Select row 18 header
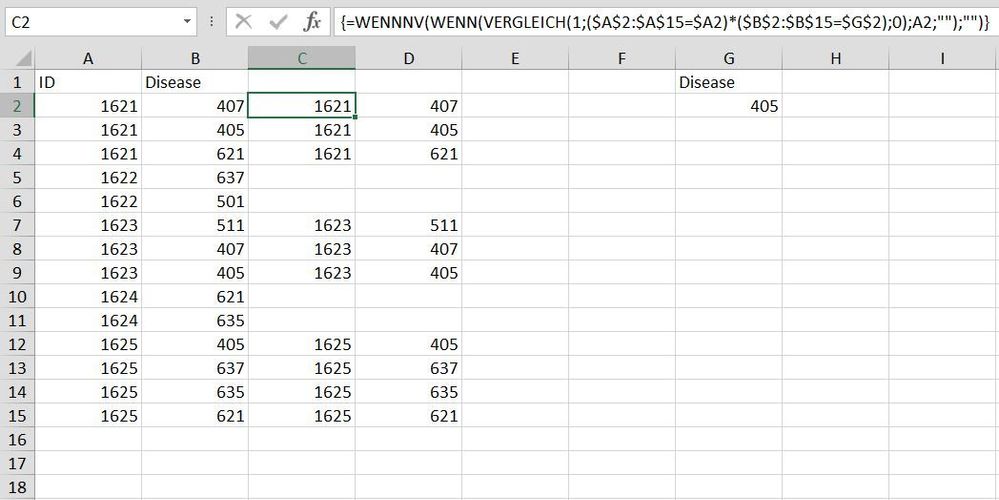 [17, 487]
